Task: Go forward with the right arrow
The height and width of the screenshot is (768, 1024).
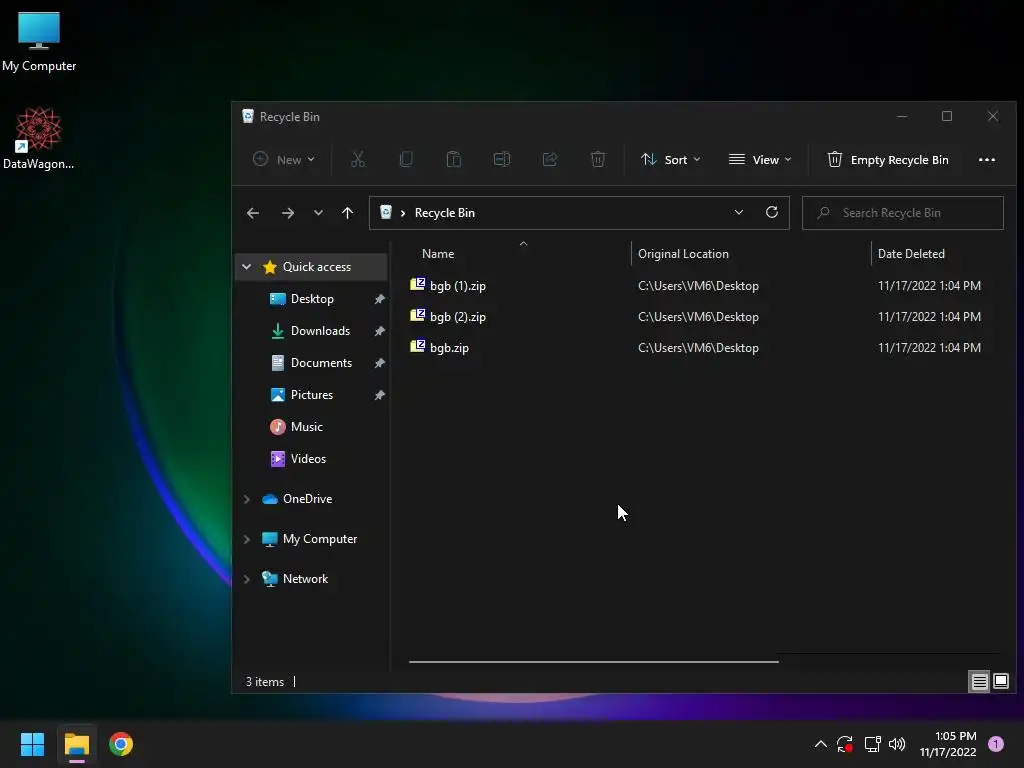Action: click(x=287, y=213)
